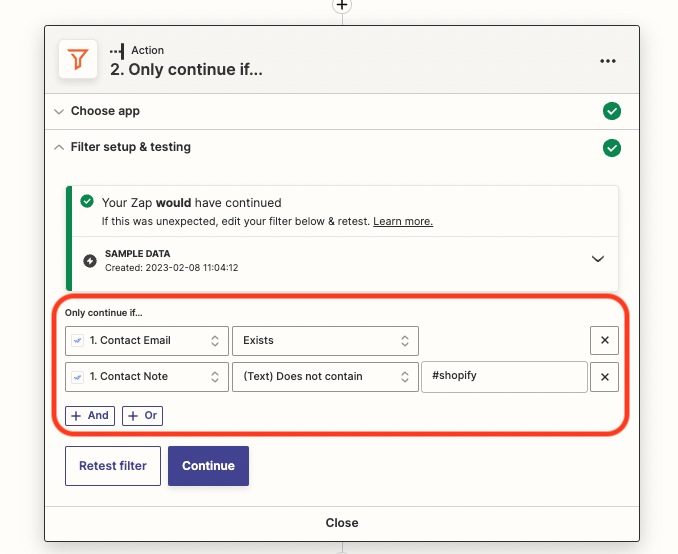Add an And condition to the filter
Viewport: 678px width, 554px height.
[90, 416]
